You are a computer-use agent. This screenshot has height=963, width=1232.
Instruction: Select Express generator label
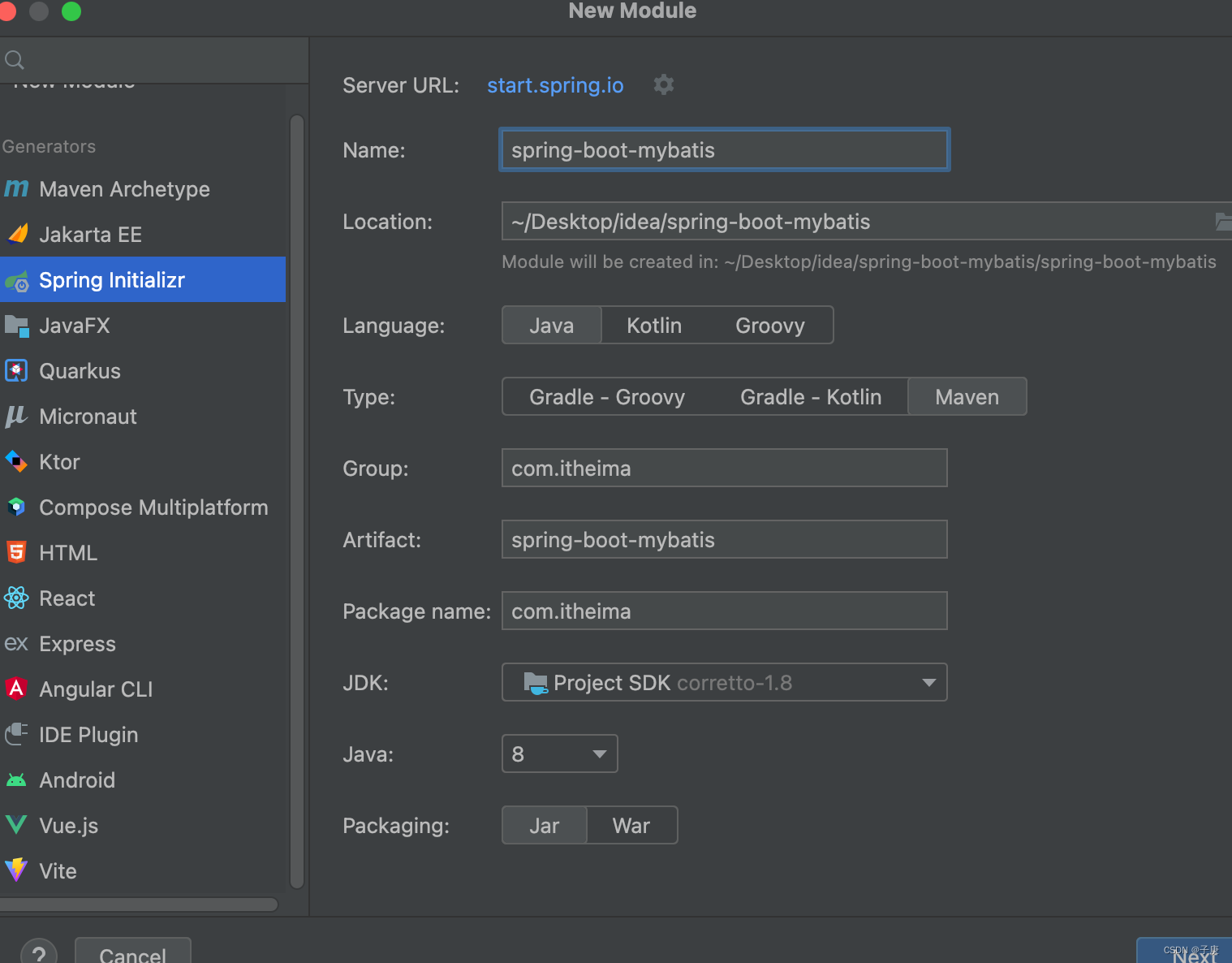(77, 644)
